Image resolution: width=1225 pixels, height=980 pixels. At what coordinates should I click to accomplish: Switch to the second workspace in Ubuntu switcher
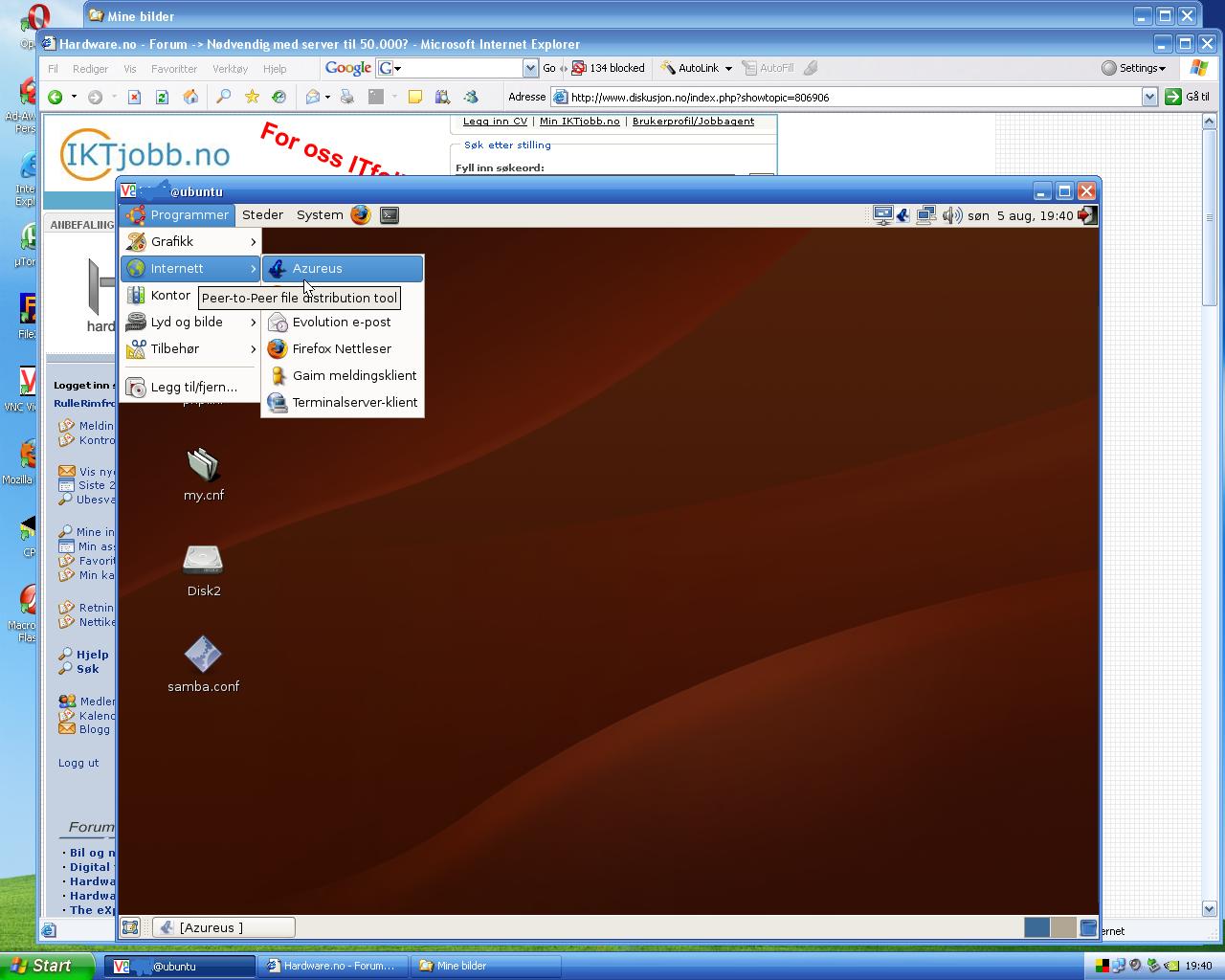[1062, 927]
